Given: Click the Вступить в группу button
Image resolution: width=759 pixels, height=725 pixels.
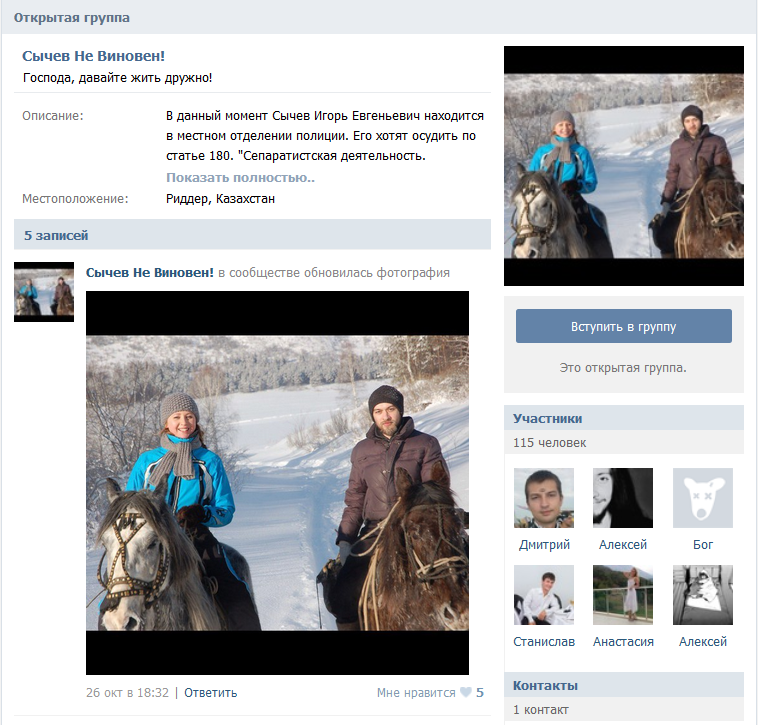Looking at the screenshot, I should 623,326.
